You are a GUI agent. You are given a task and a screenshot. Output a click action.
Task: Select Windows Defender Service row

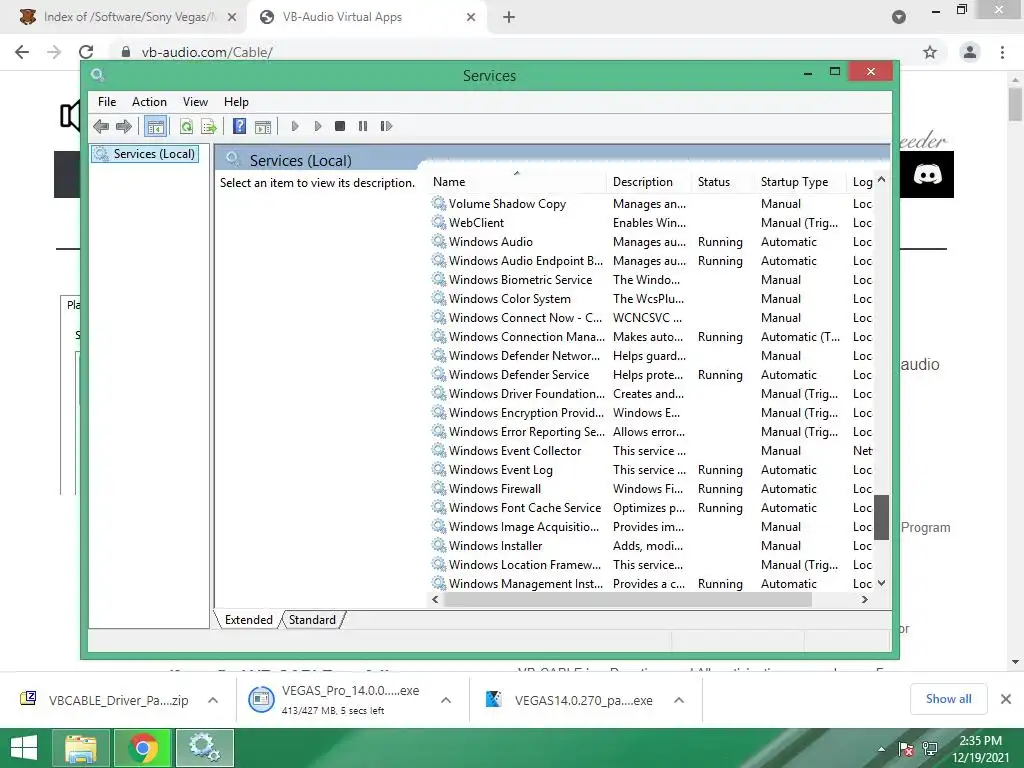pyautogui.click(x=652, y=375)
